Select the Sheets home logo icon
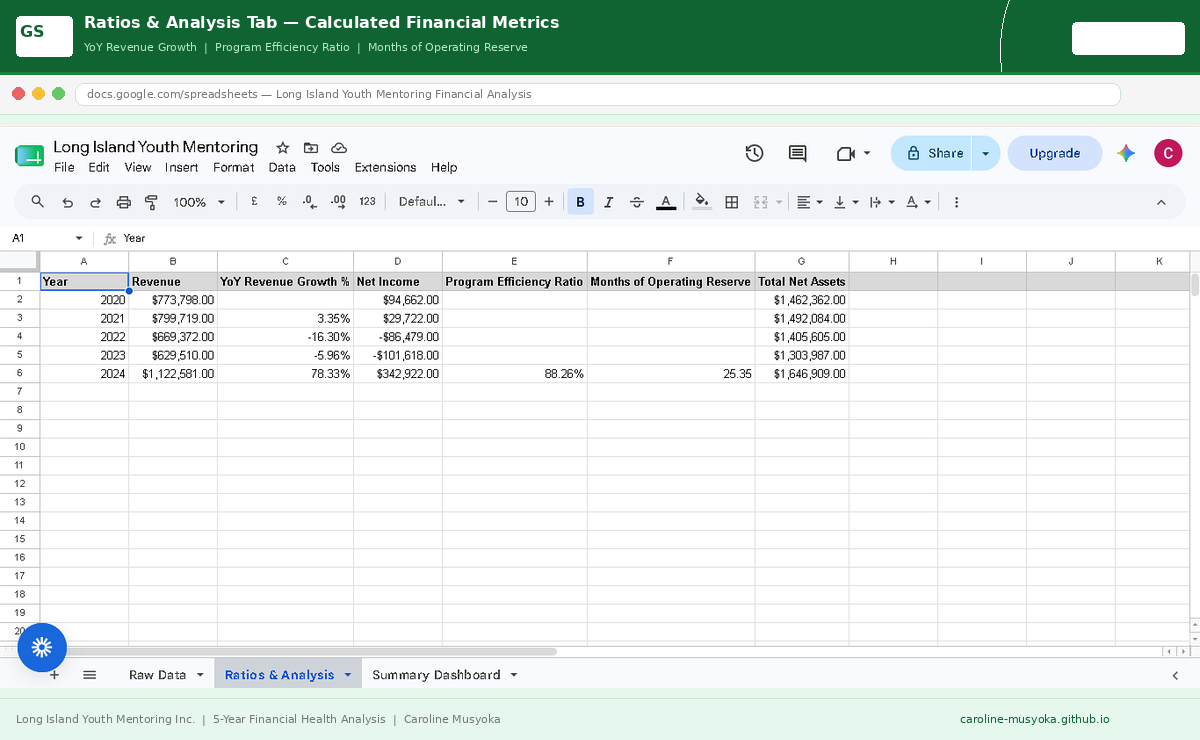The height and width of the screenshot is (740, 1200). point(30,155)
